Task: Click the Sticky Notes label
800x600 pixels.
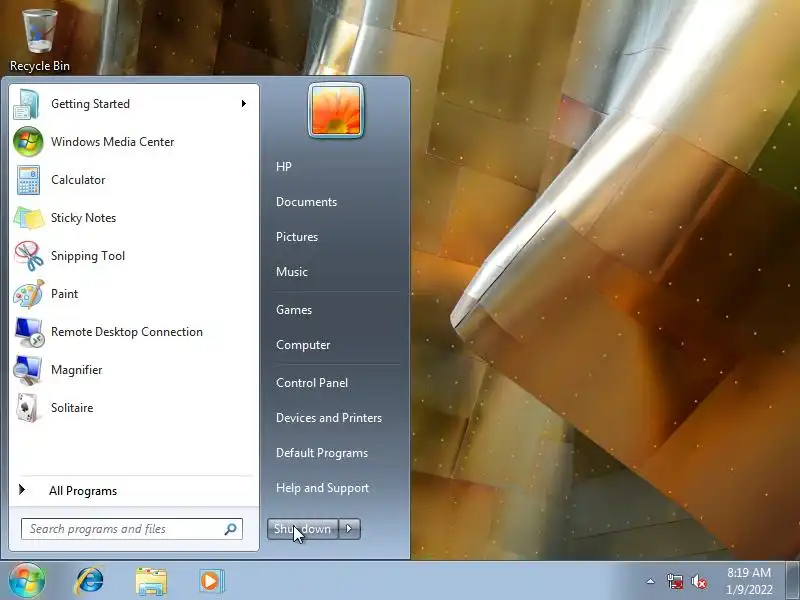Action: (83, 218)
